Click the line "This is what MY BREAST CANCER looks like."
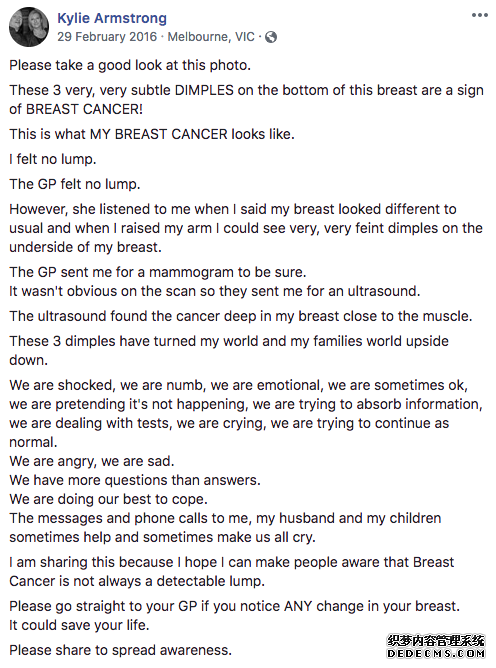This screenshot has width=496, height=668. [x=152, y=134]
